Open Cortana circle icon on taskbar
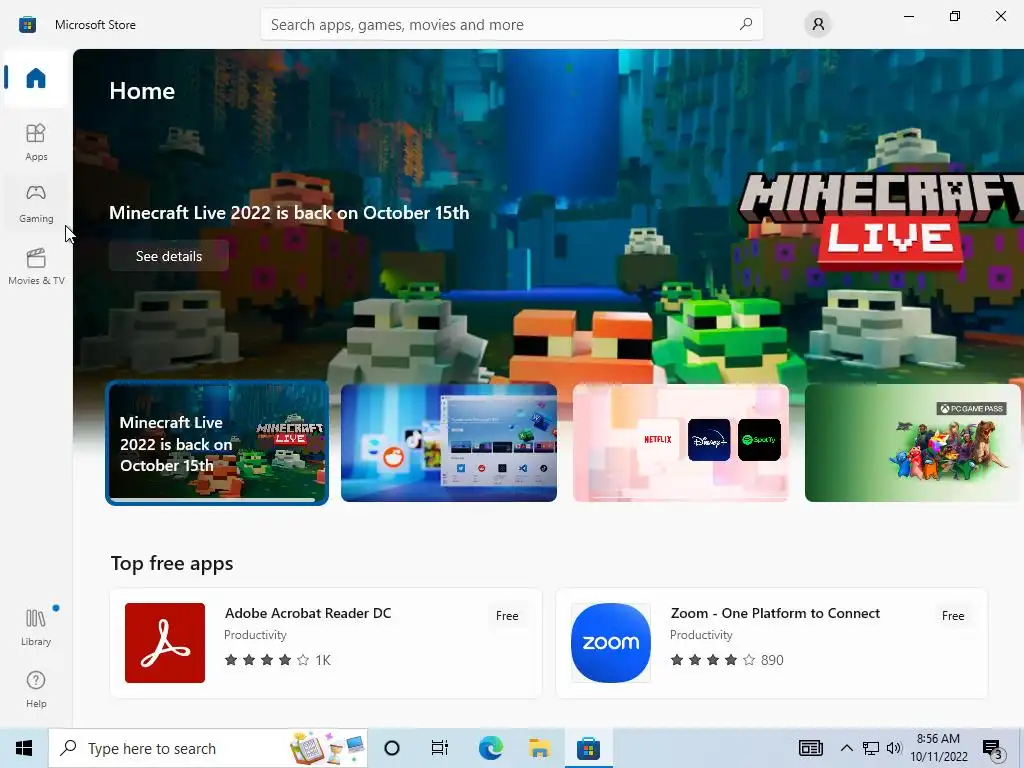The height and width of the screenshot is (768, 1024). [391, 748]
